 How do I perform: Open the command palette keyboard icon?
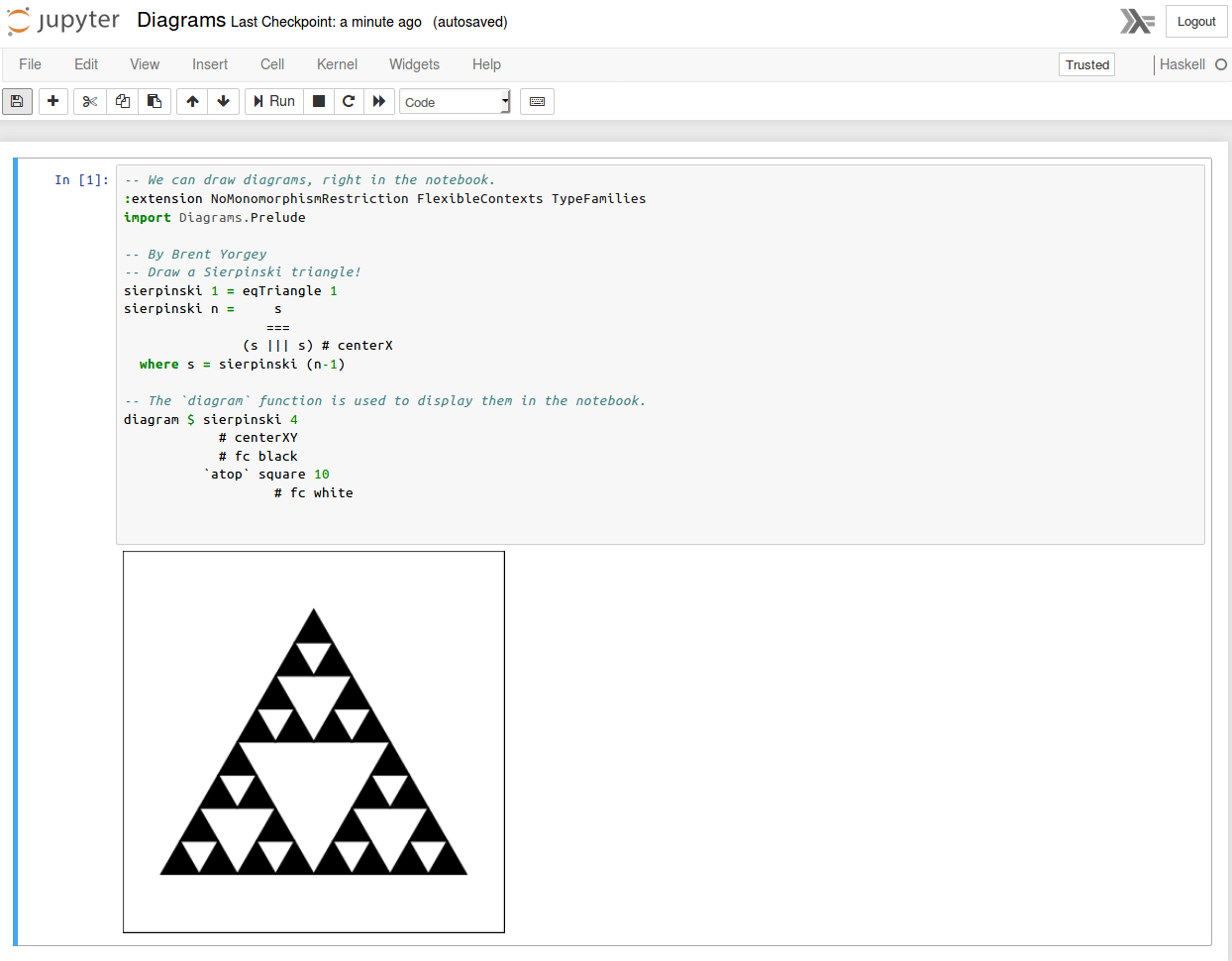coord(537,101)
